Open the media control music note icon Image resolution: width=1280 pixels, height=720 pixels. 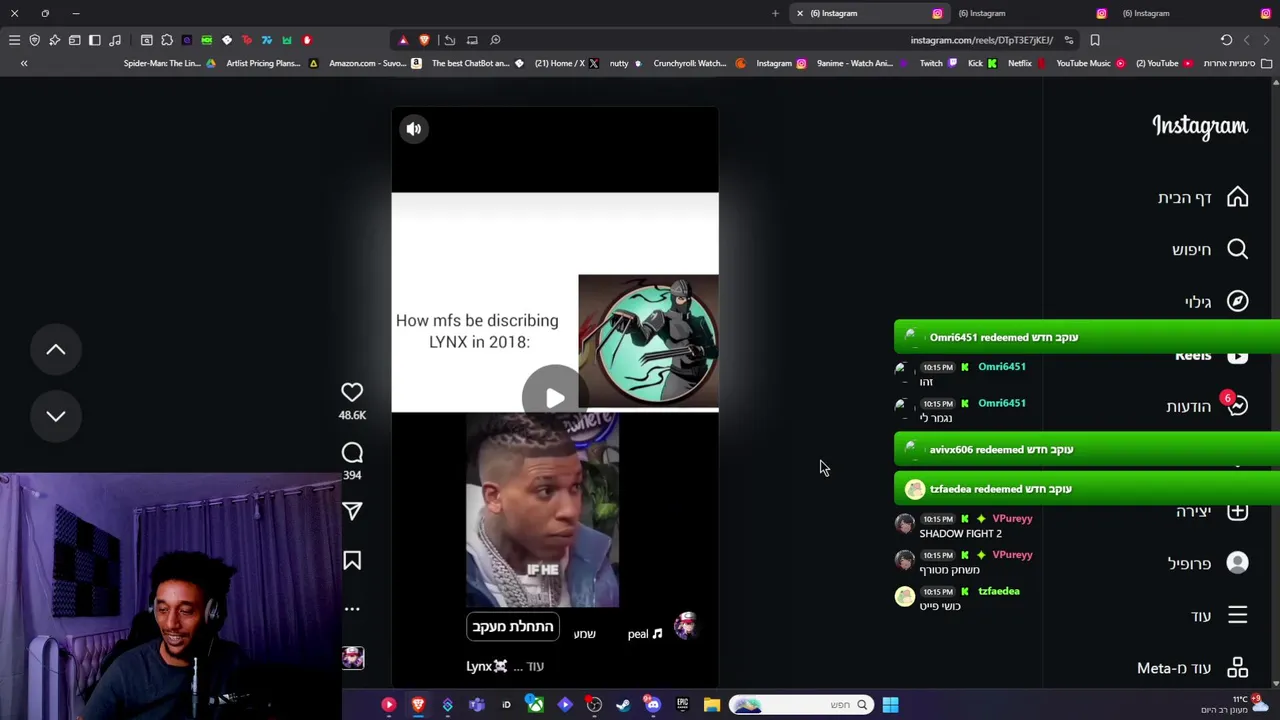coord(115,40)
